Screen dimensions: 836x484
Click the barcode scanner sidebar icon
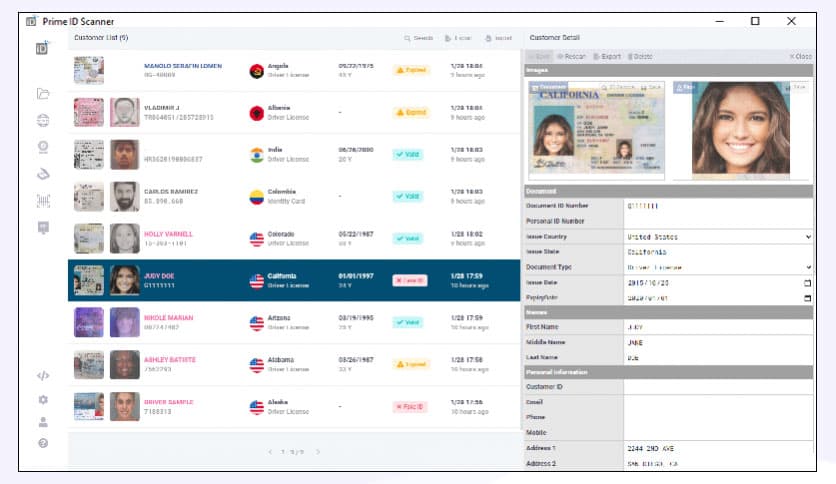coord(43,200)
